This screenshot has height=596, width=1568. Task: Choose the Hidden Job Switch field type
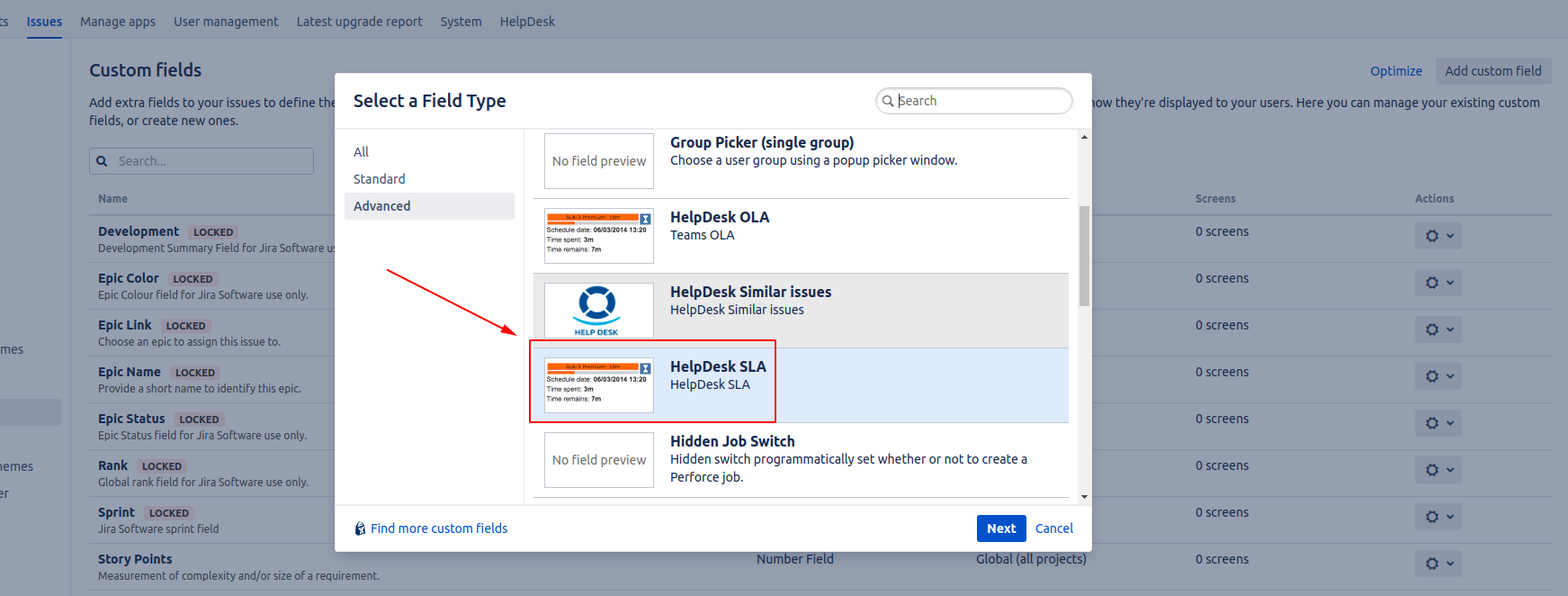point(801,460)
